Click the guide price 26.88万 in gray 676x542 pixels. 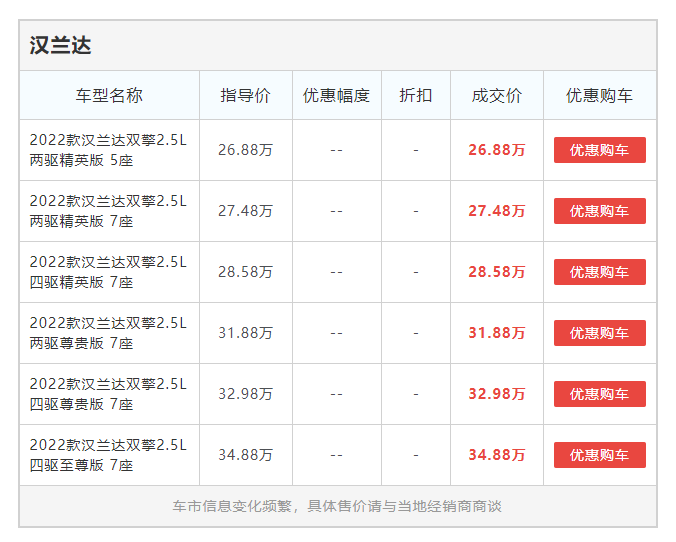pos(245,150)
